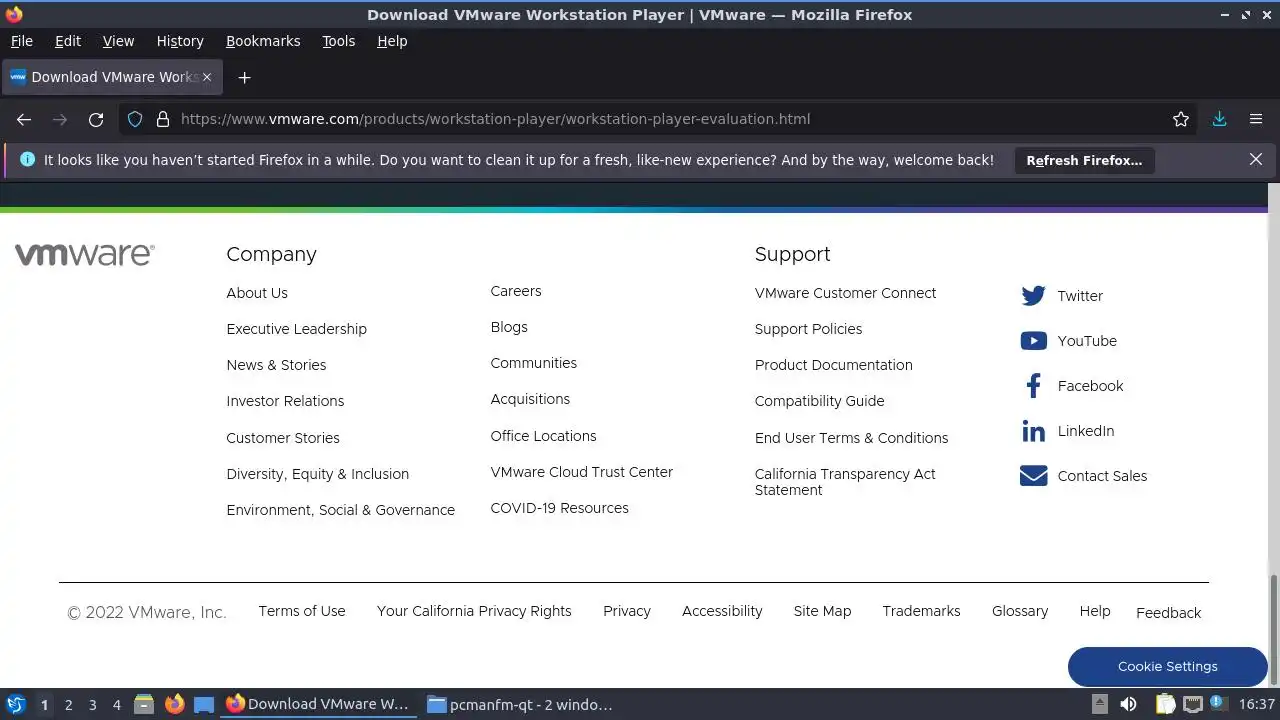Open the Accessibility footer link
The width and height of the screenshot is (1280, 720).
[x=722, y=611]
